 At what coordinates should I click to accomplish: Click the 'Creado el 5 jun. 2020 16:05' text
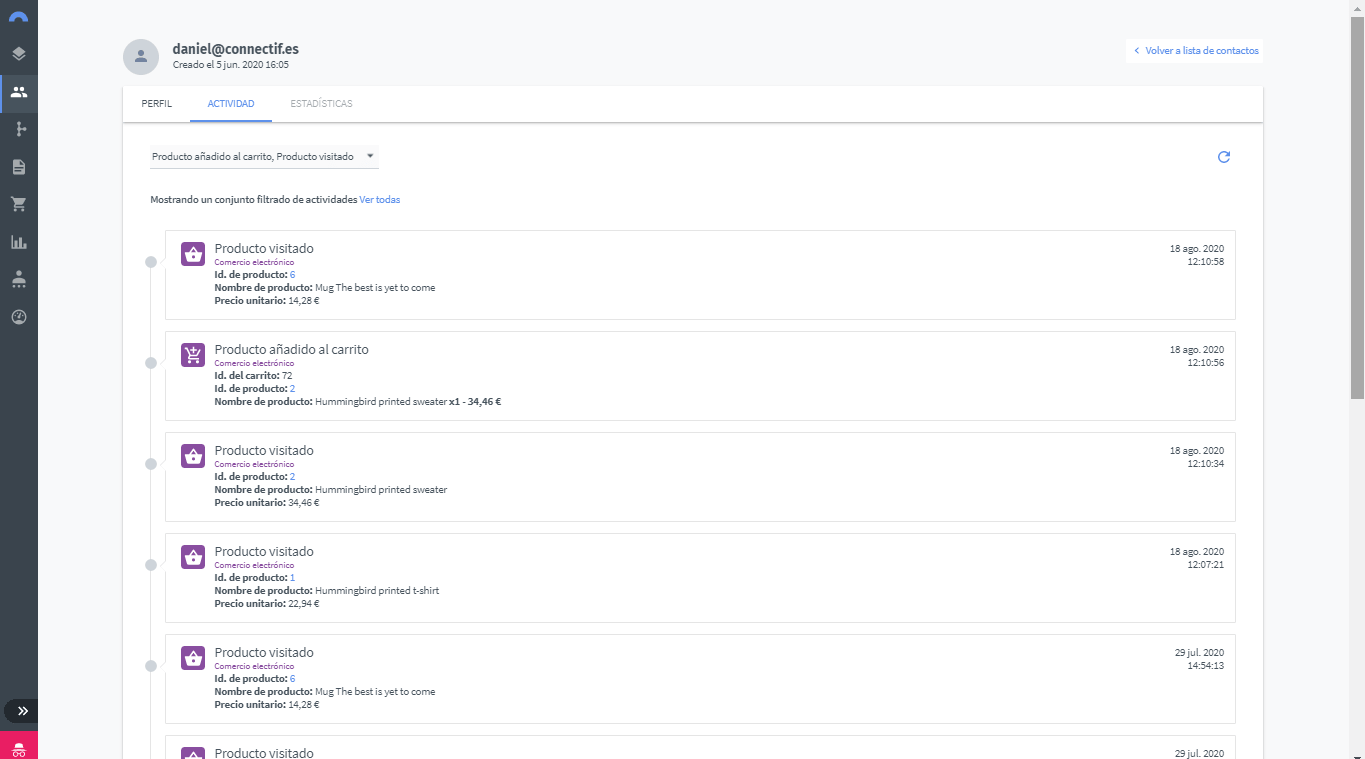(231, 65)
